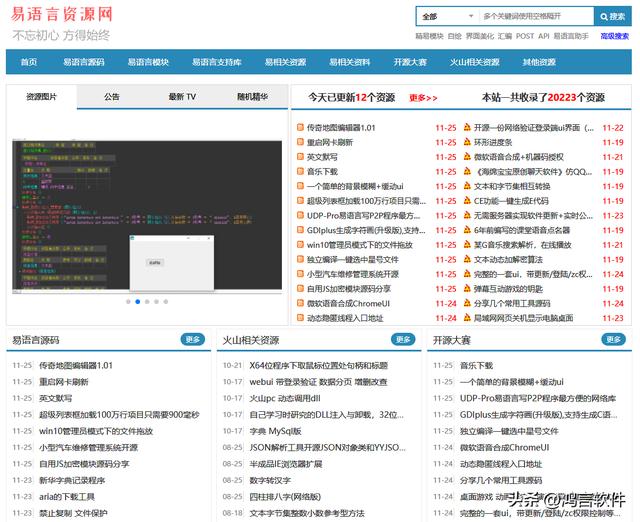Select the active blue carousel dot
The image size is (640, 522).
(138, 302)
